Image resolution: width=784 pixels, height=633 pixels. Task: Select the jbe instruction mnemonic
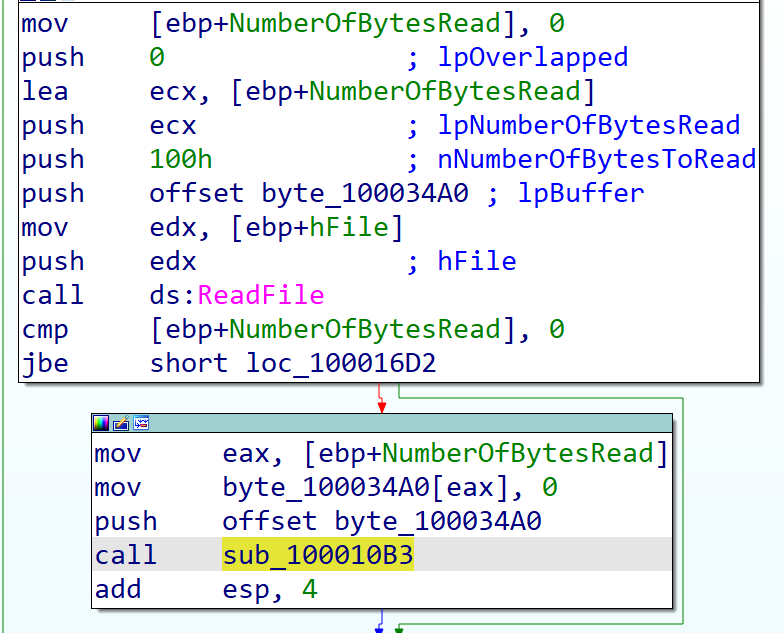[45, 363]
